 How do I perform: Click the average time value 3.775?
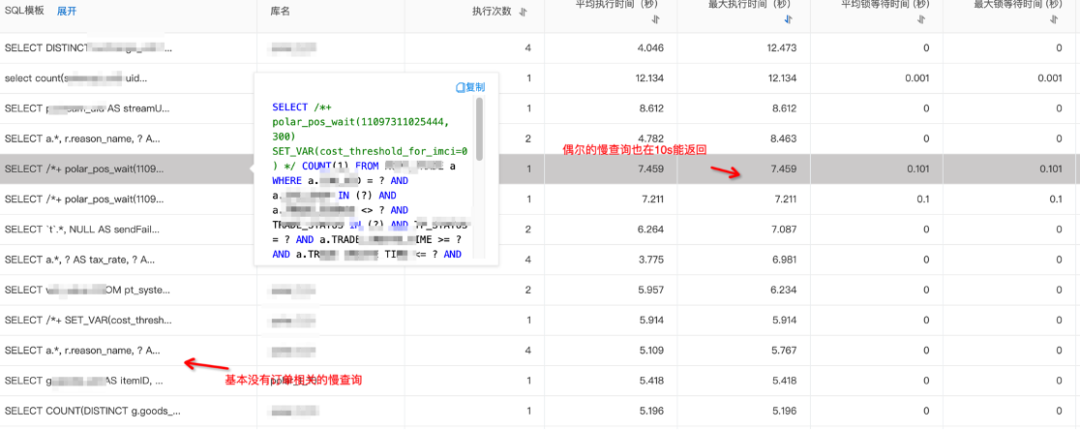[651, 260]
